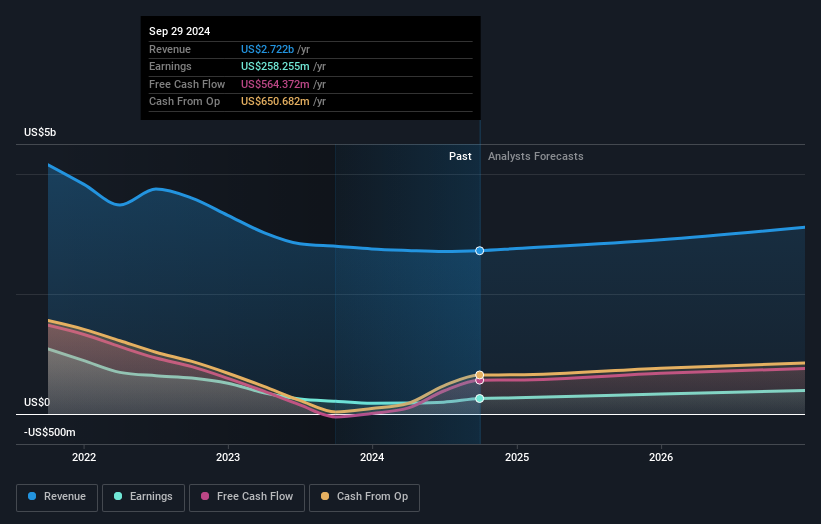Click the Revenue row label in tooltip

coord(170,49)
